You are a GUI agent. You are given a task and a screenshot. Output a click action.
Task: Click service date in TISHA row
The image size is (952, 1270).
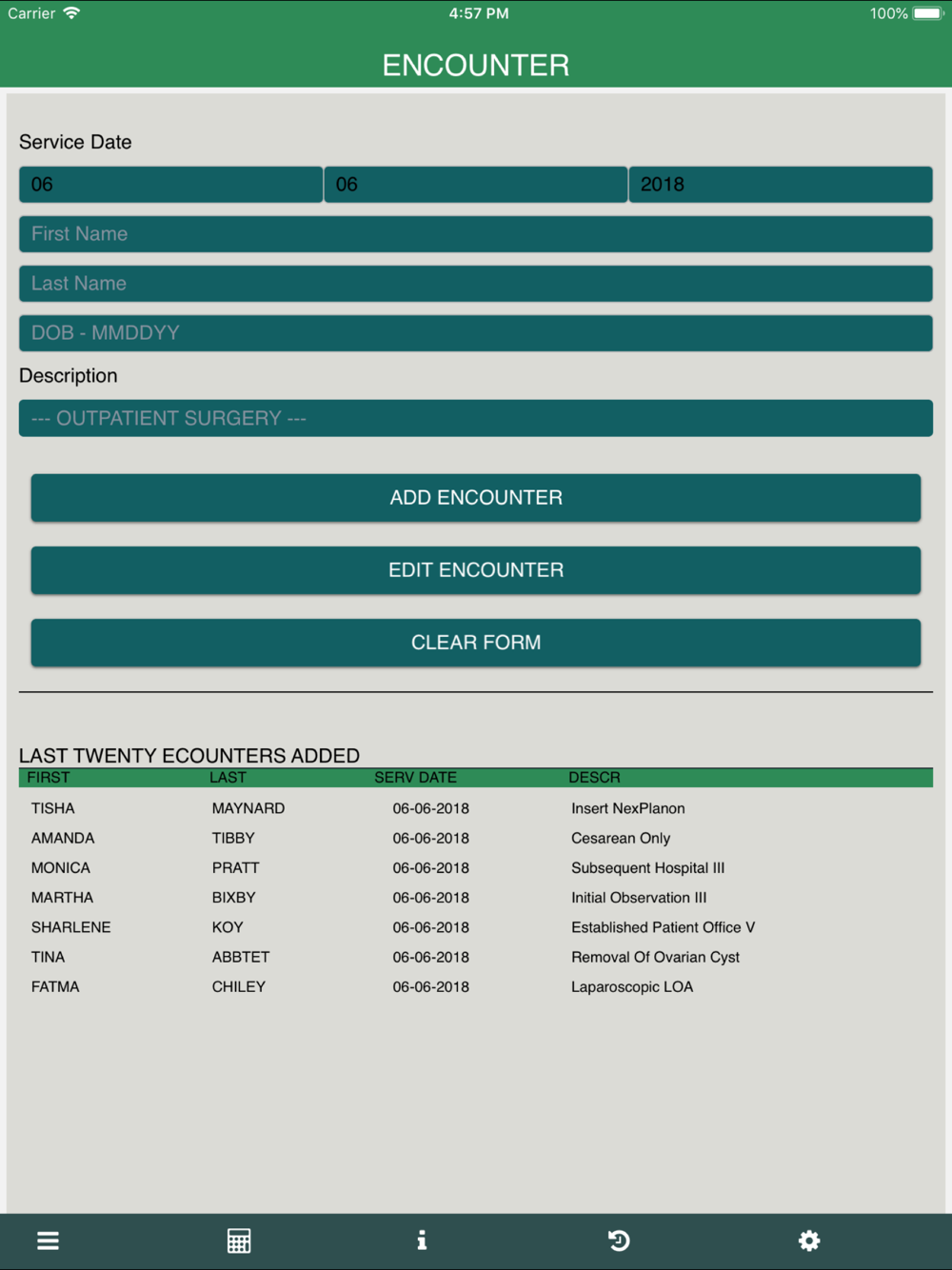coord(431,808)
